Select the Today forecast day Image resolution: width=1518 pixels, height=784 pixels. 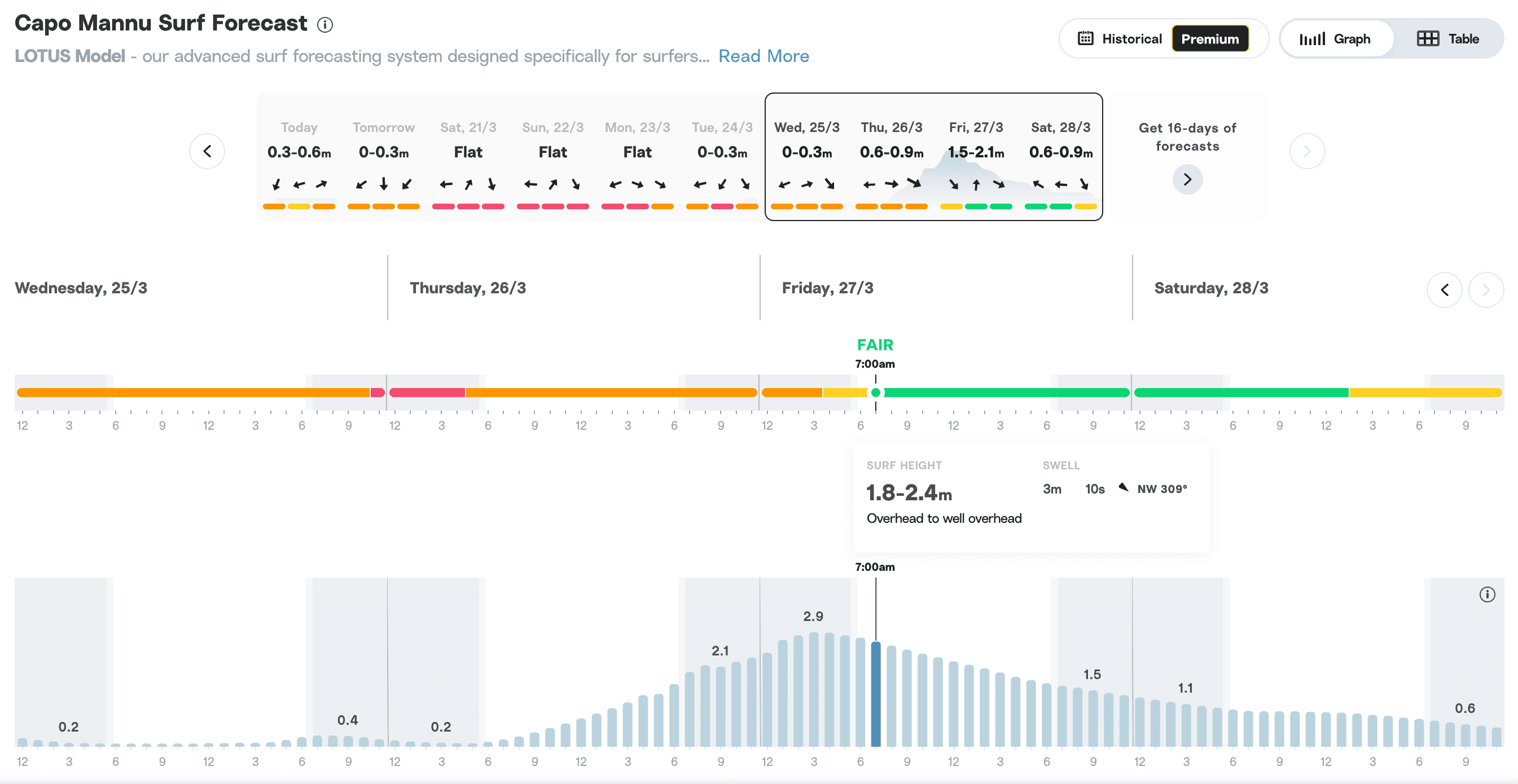pos(299,157)
